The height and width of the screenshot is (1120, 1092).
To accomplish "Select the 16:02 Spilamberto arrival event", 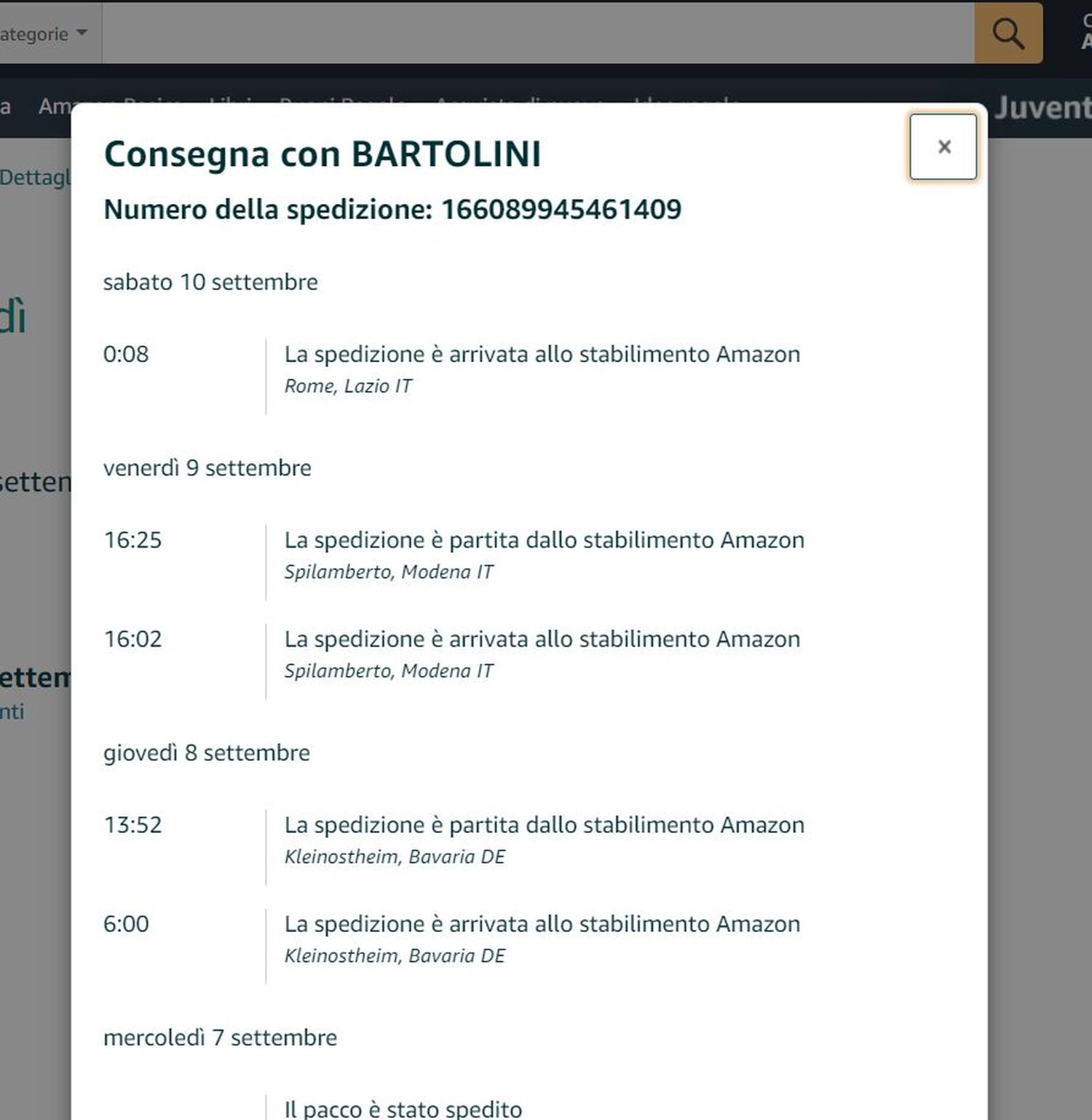I will coord(542,639).
